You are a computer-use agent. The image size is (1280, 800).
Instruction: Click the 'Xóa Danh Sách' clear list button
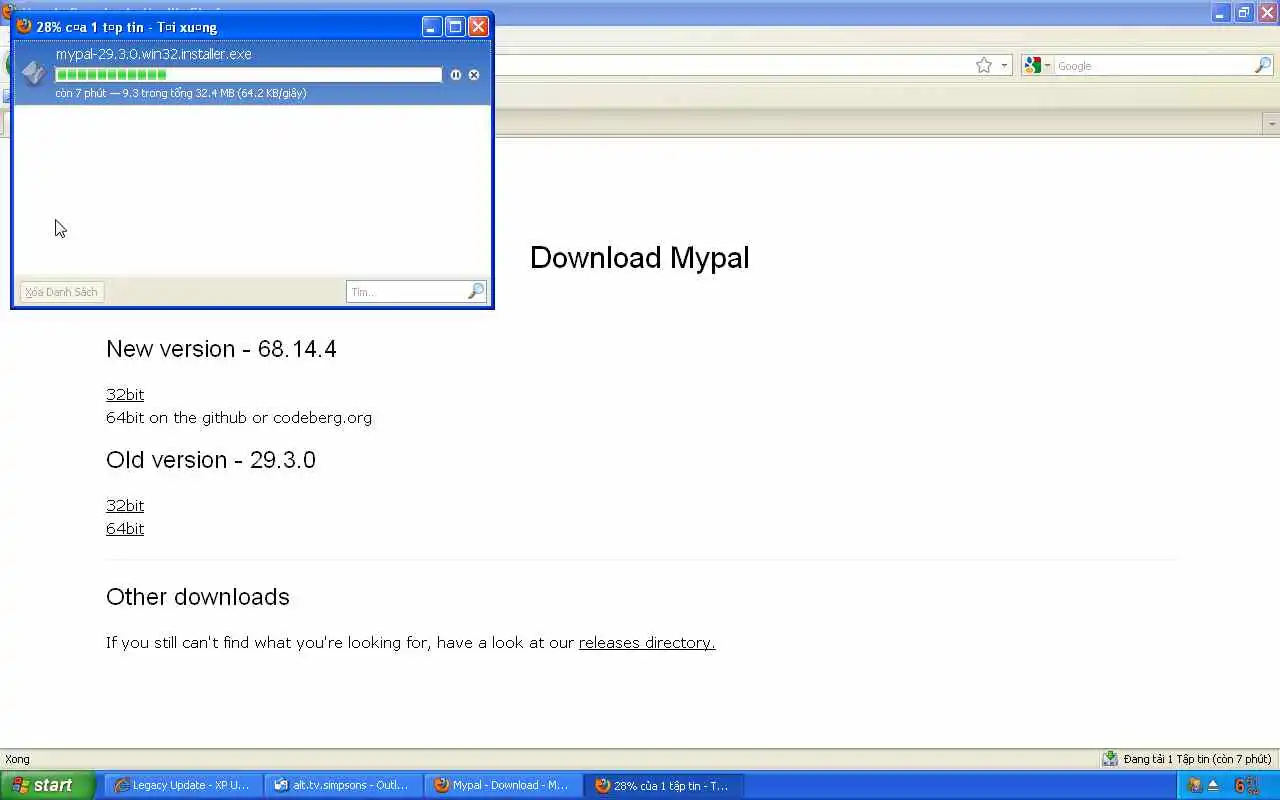(x=62, y=292)
